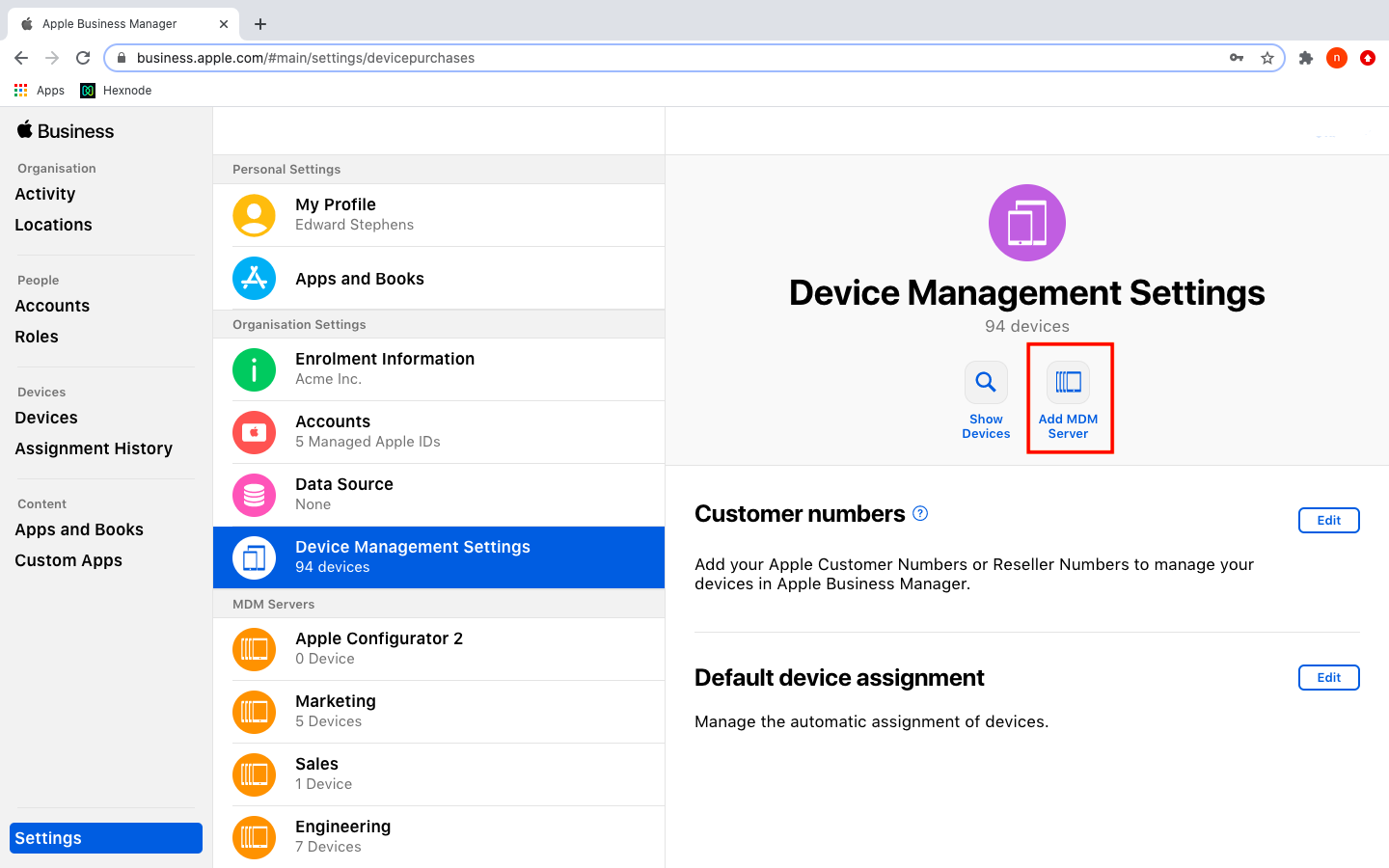
Task: Open a new browser tab
Action: 260,24
